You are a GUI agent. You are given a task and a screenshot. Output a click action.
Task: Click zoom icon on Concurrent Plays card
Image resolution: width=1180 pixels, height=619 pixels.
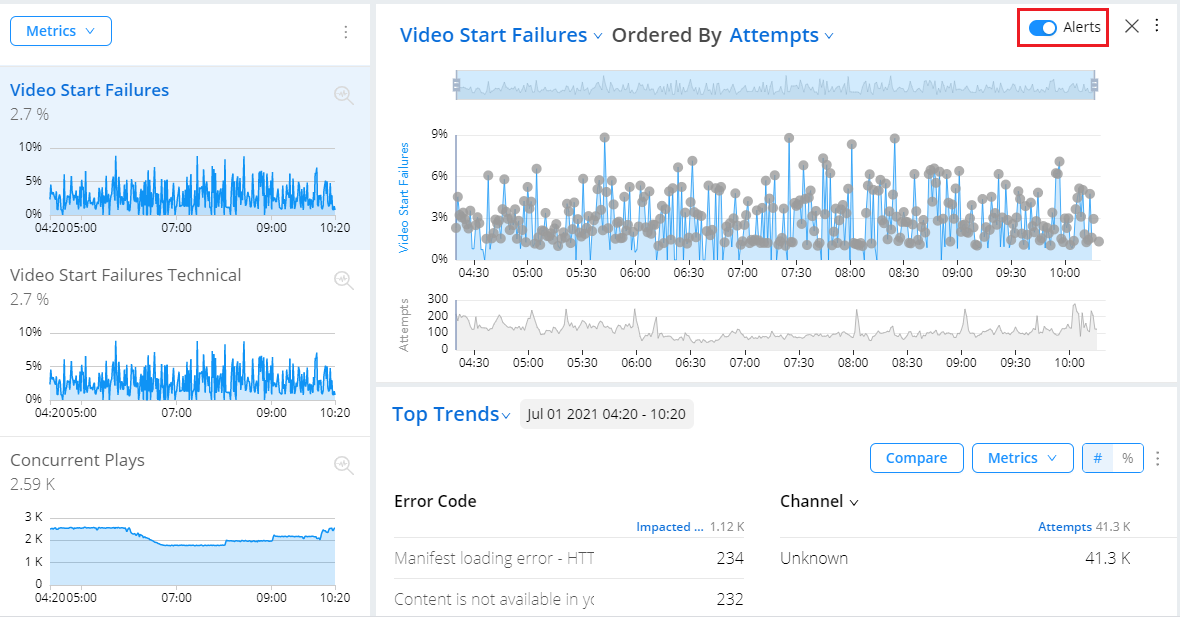[344, 465]
